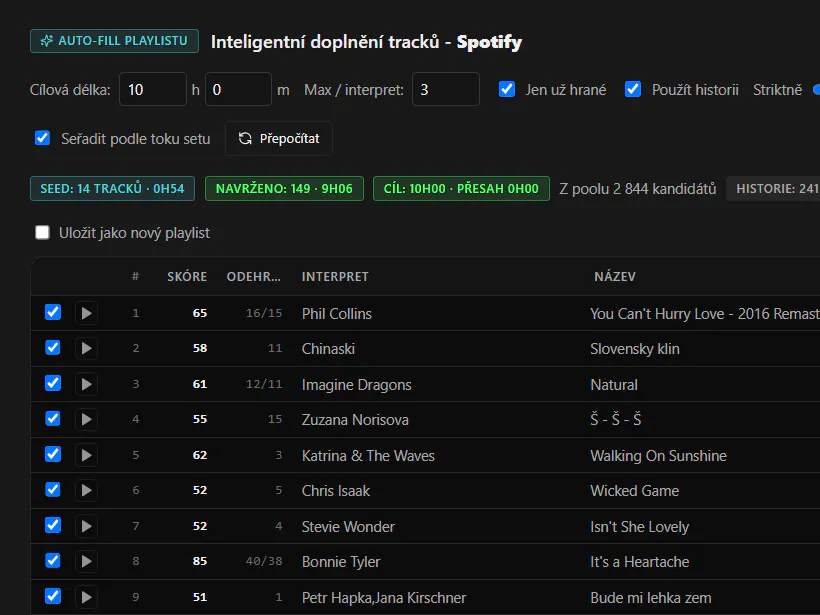Sort by the Interpret column header
820x615 pixels.
coord(335,277)
